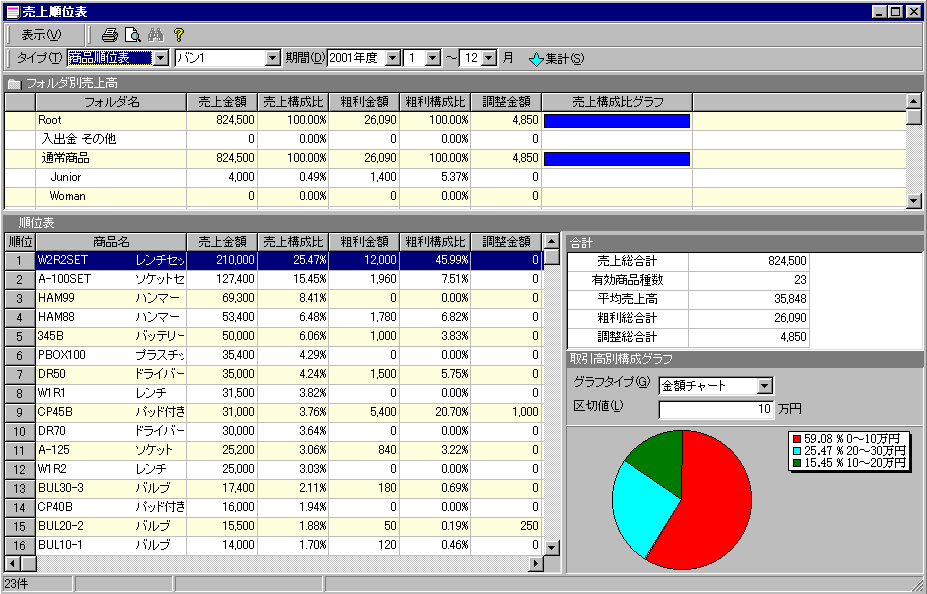The image size is (927, 594).
Task: Expand the グラフタイプ dropdown showing 金額チャート
Action: [x=765, y=386]
